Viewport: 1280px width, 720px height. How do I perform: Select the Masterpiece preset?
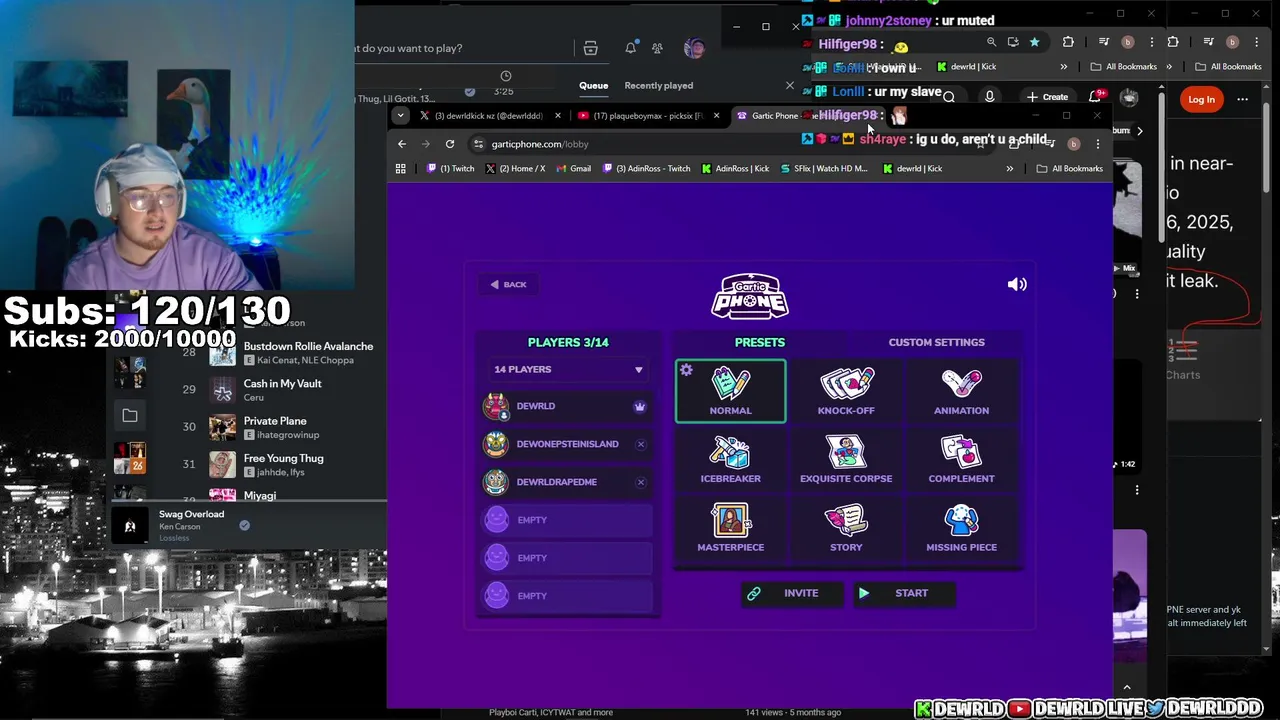coord(731,528)
